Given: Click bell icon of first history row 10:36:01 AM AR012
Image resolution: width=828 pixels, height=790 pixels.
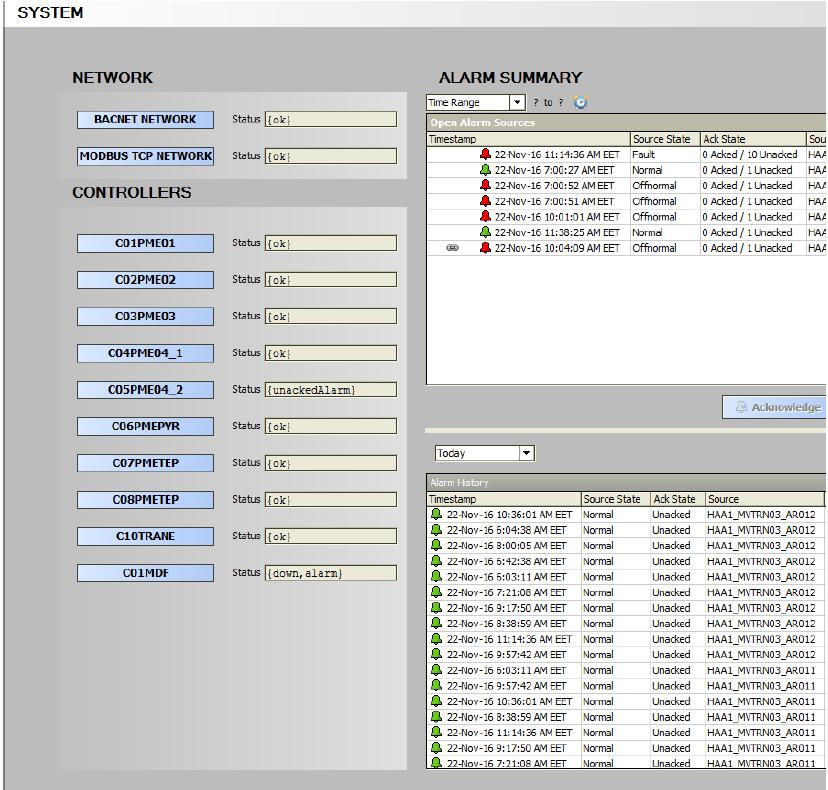Looking at the screenshot, I should tap(436, 514).
